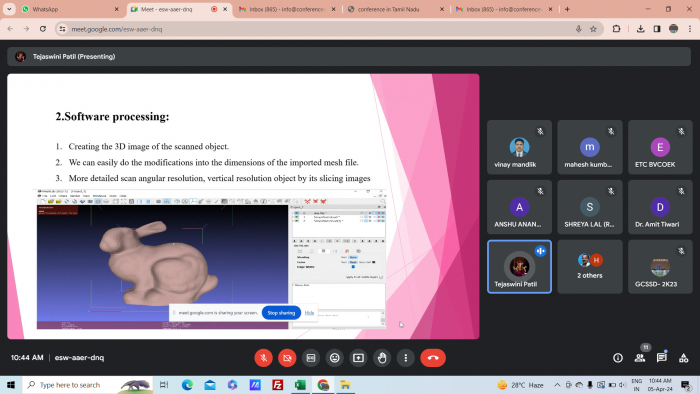Screen dimensions: 700x394
Task: Unmute the microphone toggle
Action: tap(263, 358)
